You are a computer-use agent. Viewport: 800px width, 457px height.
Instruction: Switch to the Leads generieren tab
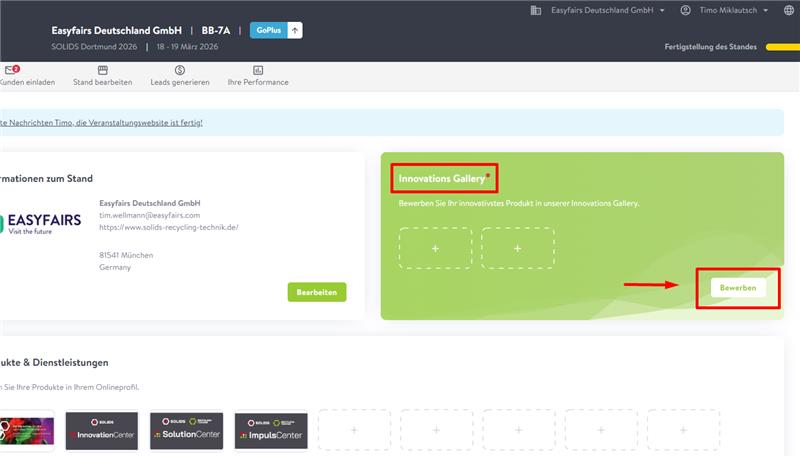click(179, 82)
